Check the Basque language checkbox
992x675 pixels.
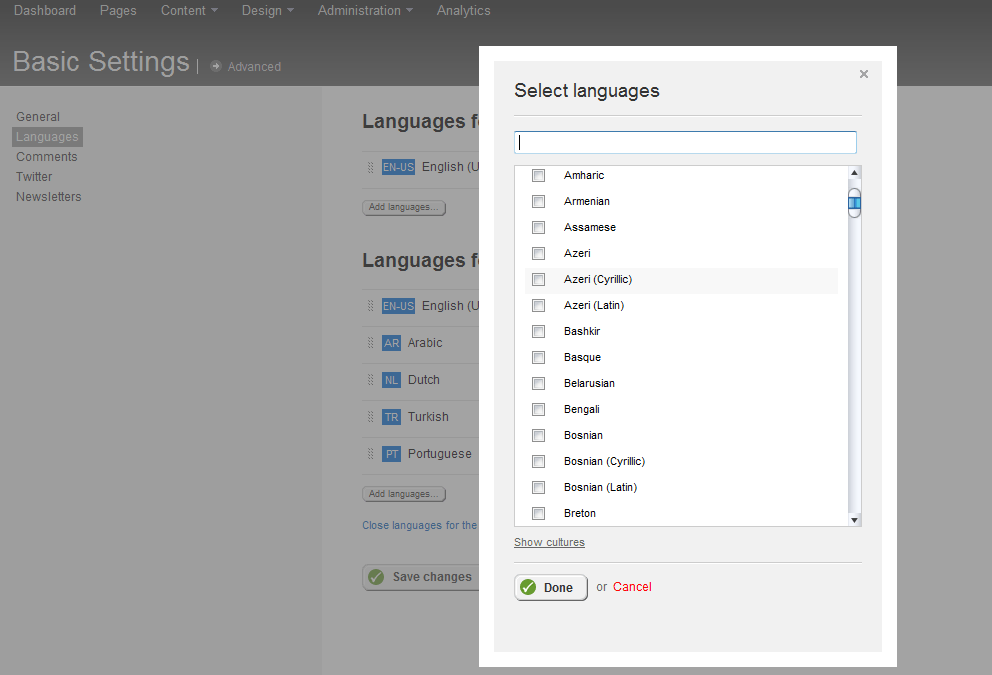point(538,357)
